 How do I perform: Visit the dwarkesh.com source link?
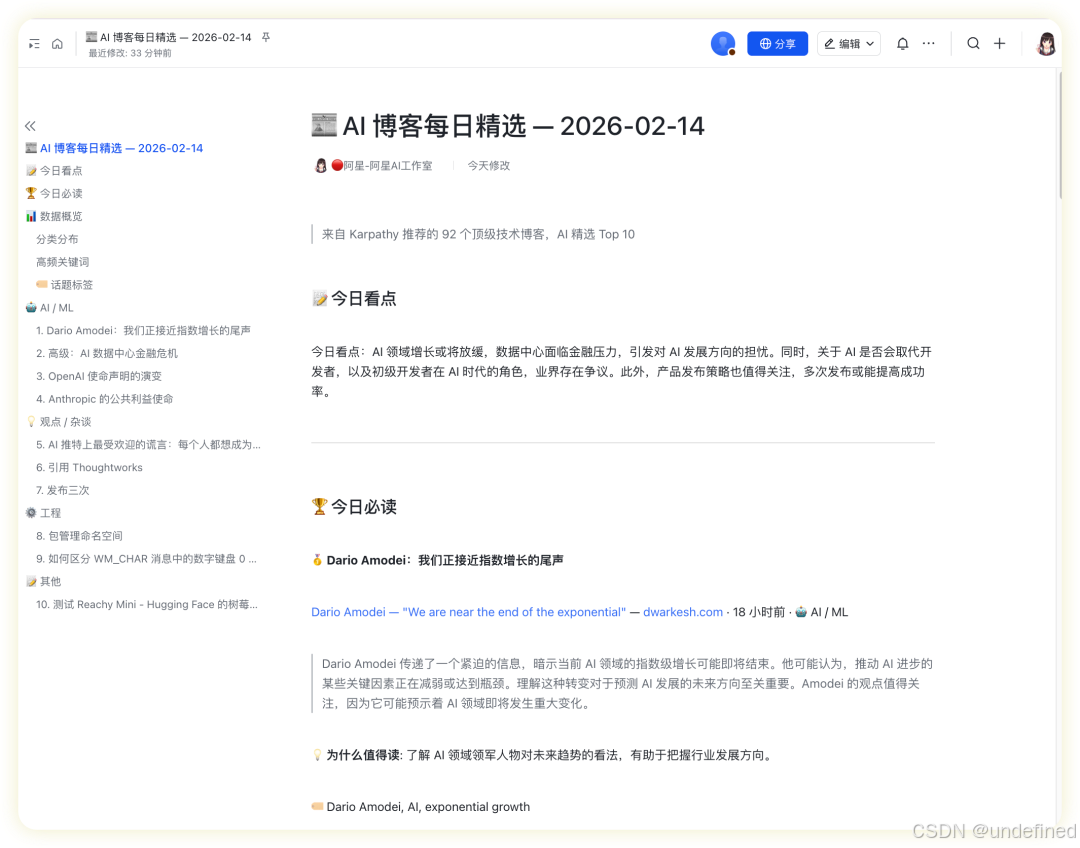pyautogui.click(x=683, y=611)
